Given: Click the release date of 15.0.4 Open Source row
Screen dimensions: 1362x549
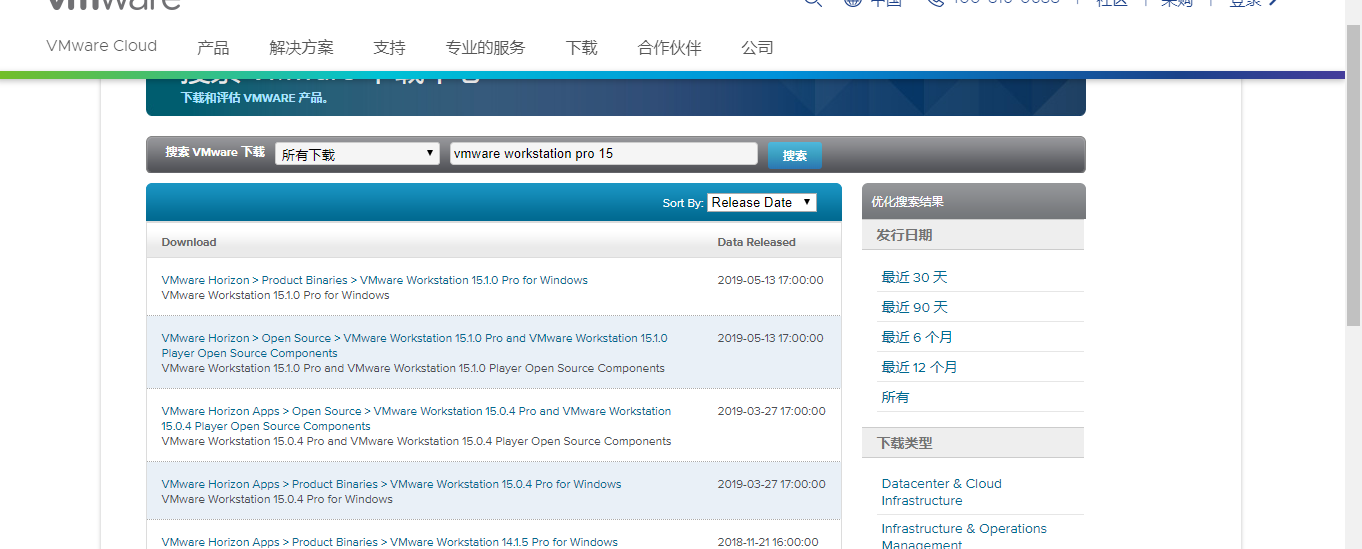Looking at the screenshot, I should click(x=771, y=411).
